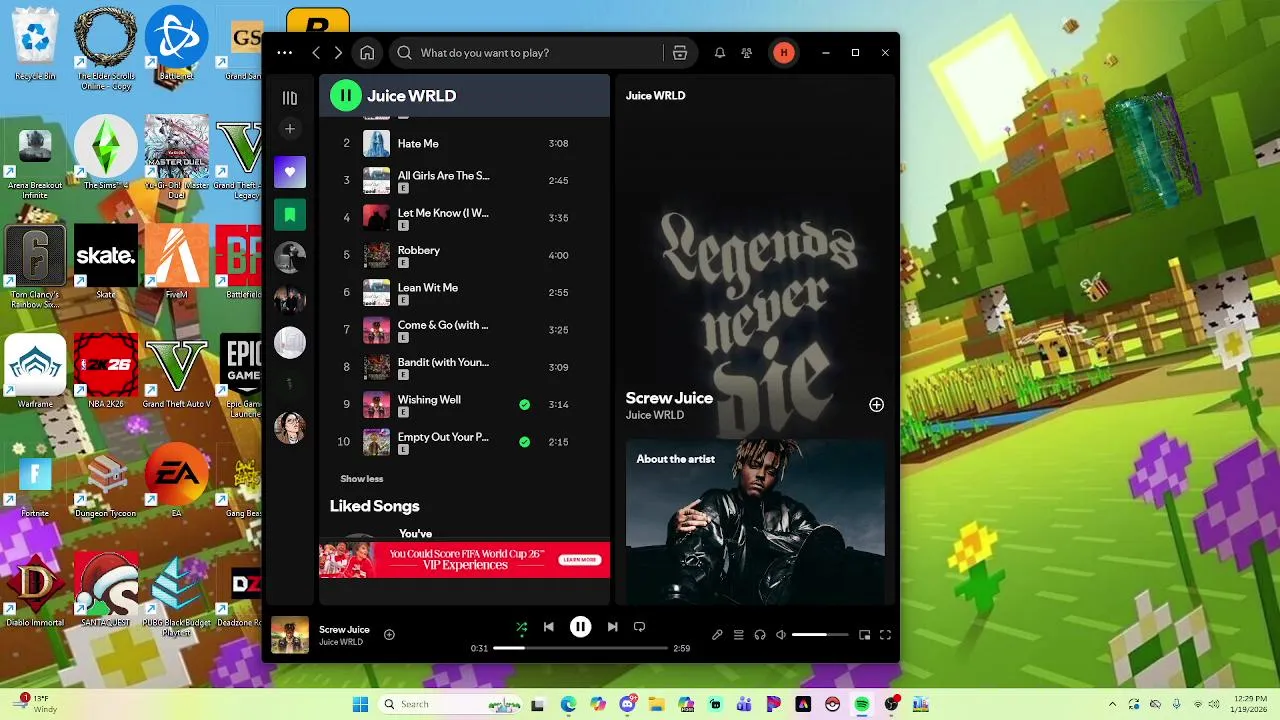The height and width of the screenshot is (720, 1280).
Task: Open the white album cover playlist in sidebar
Action: pyautogui.click(x=290, y=343)
